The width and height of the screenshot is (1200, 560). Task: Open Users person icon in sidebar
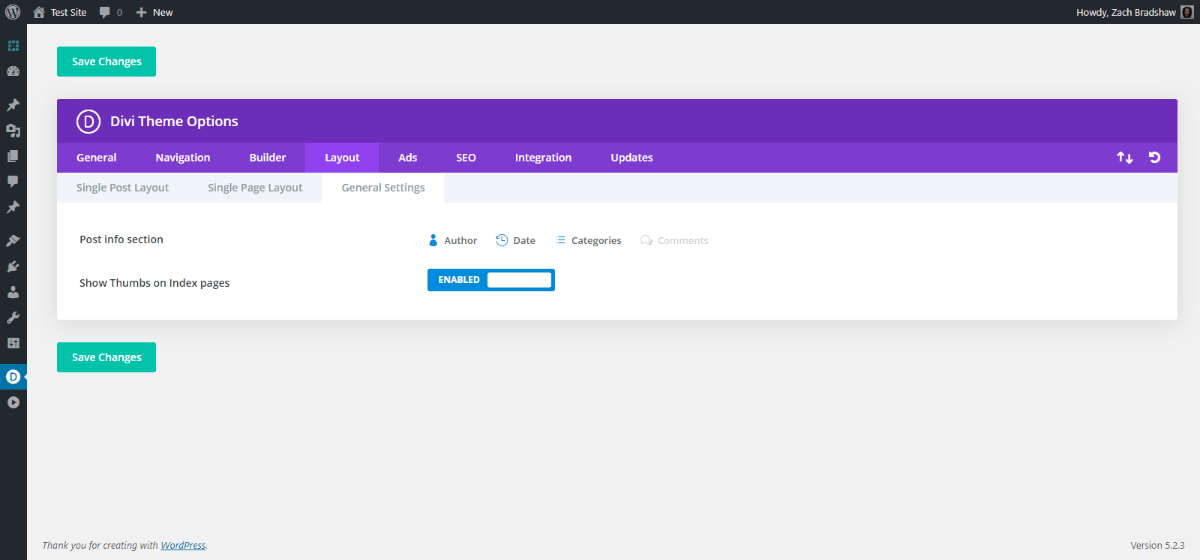[13, 292]
